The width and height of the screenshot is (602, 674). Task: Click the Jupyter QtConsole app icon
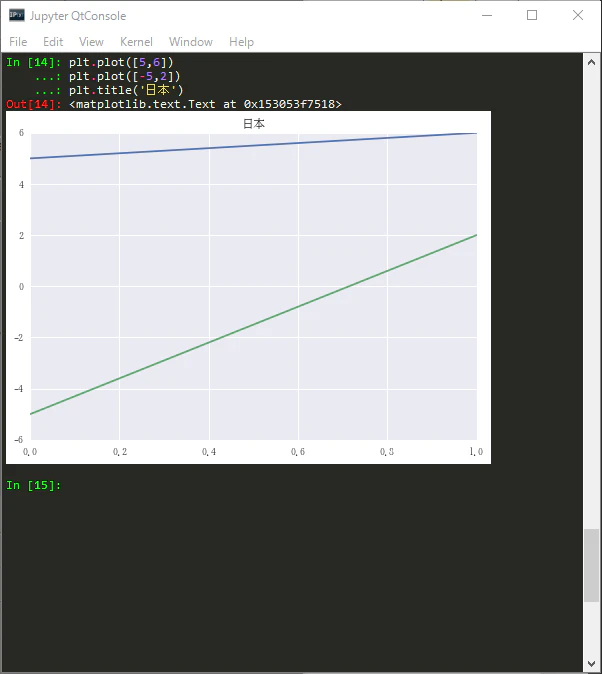pos(17,15)
